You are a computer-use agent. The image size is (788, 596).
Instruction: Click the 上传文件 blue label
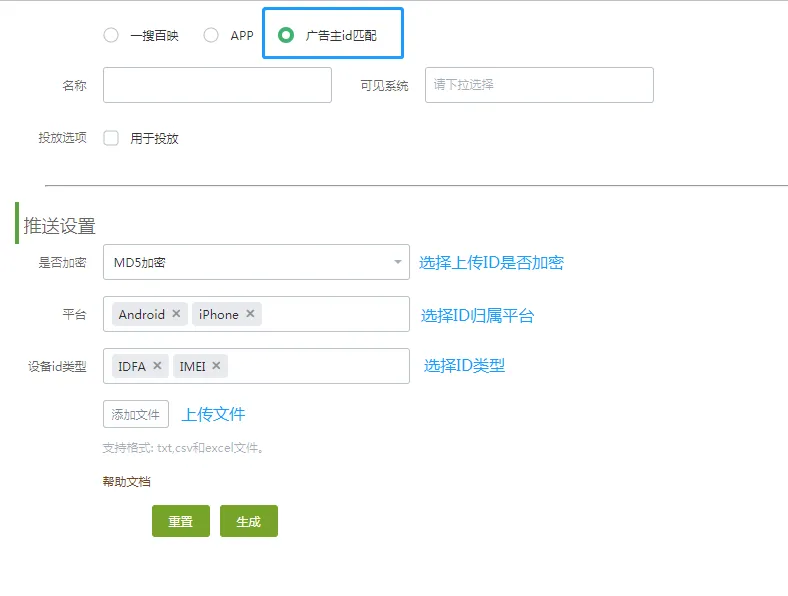pyautogui.click(x=213, y=414)
